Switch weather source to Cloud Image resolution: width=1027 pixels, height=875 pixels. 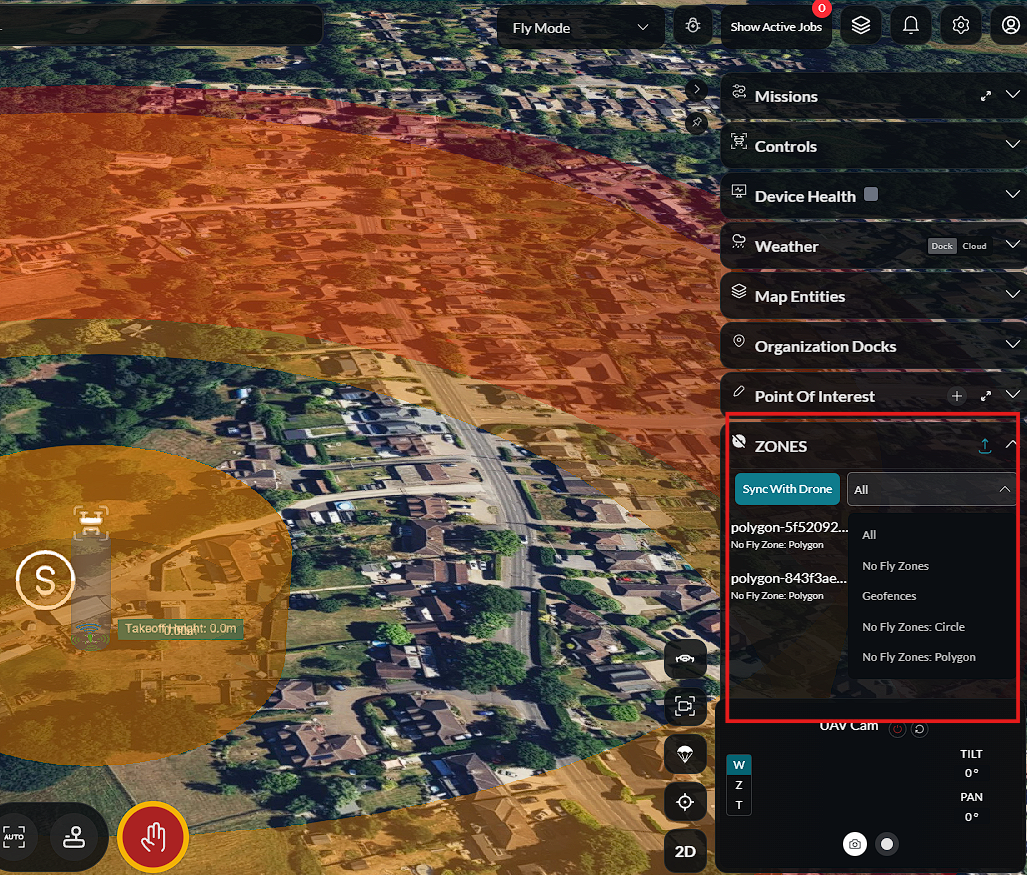[x=974, y=246]
